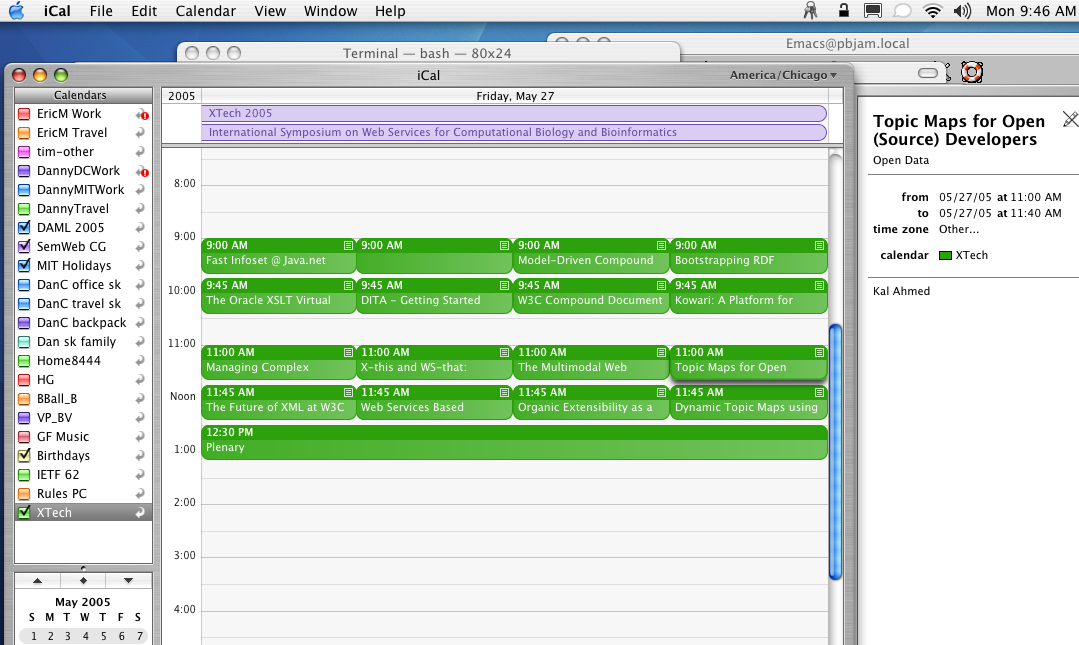The width and height of the screenshot is (1079, 645).
Task: Open the calendar XTech popup in info drawer
Action: [963, 255]
